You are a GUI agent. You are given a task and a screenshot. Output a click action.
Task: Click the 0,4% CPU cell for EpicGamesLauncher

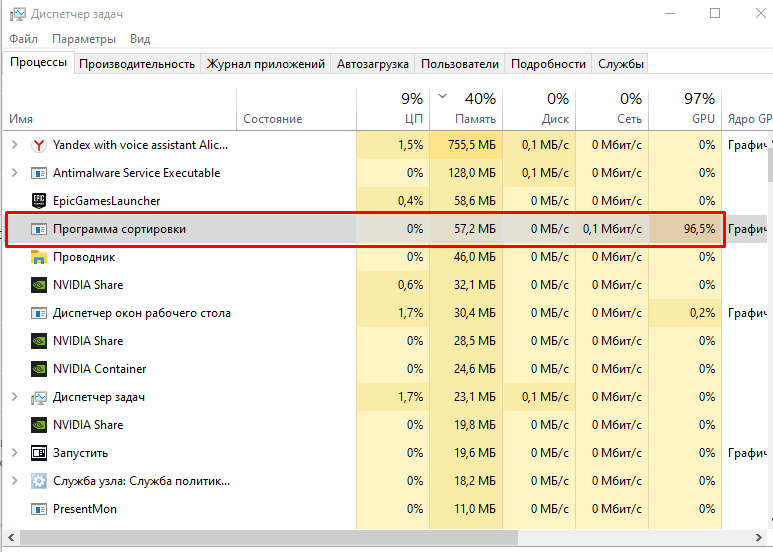pyautogui.click(x=393, y=201)
